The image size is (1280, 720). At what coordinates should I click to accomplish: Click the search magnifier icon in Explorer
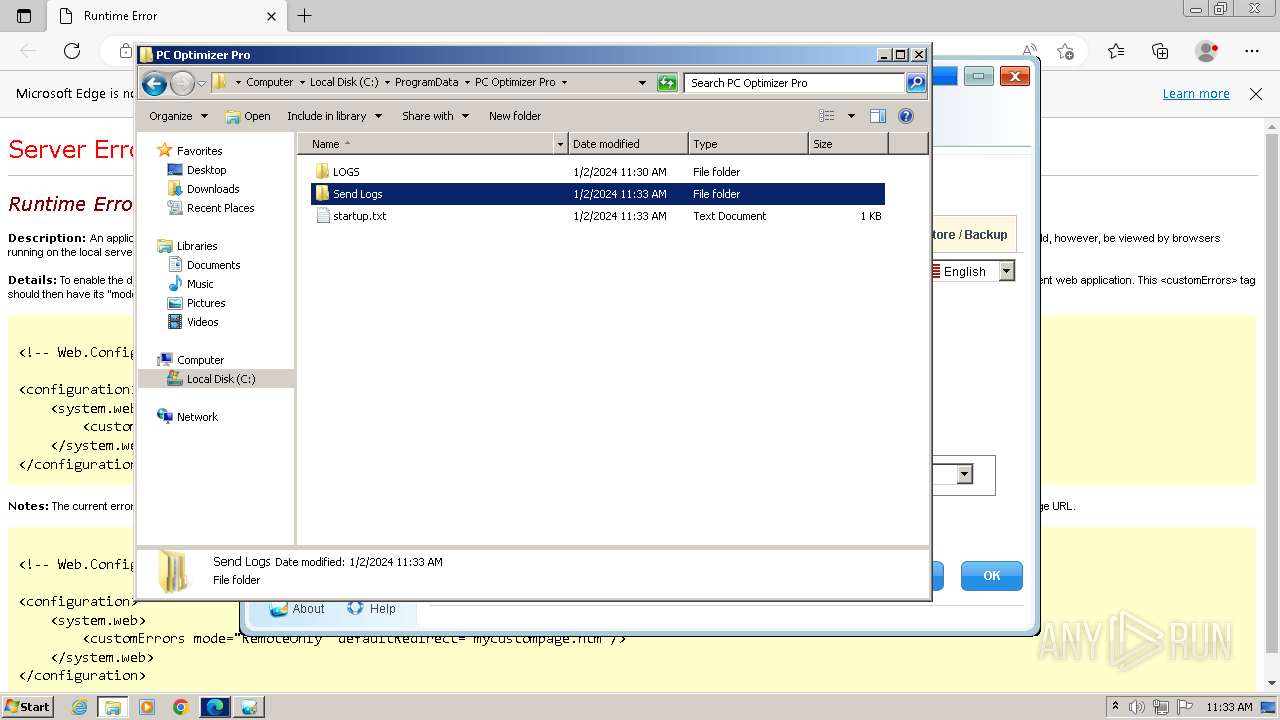916,83
